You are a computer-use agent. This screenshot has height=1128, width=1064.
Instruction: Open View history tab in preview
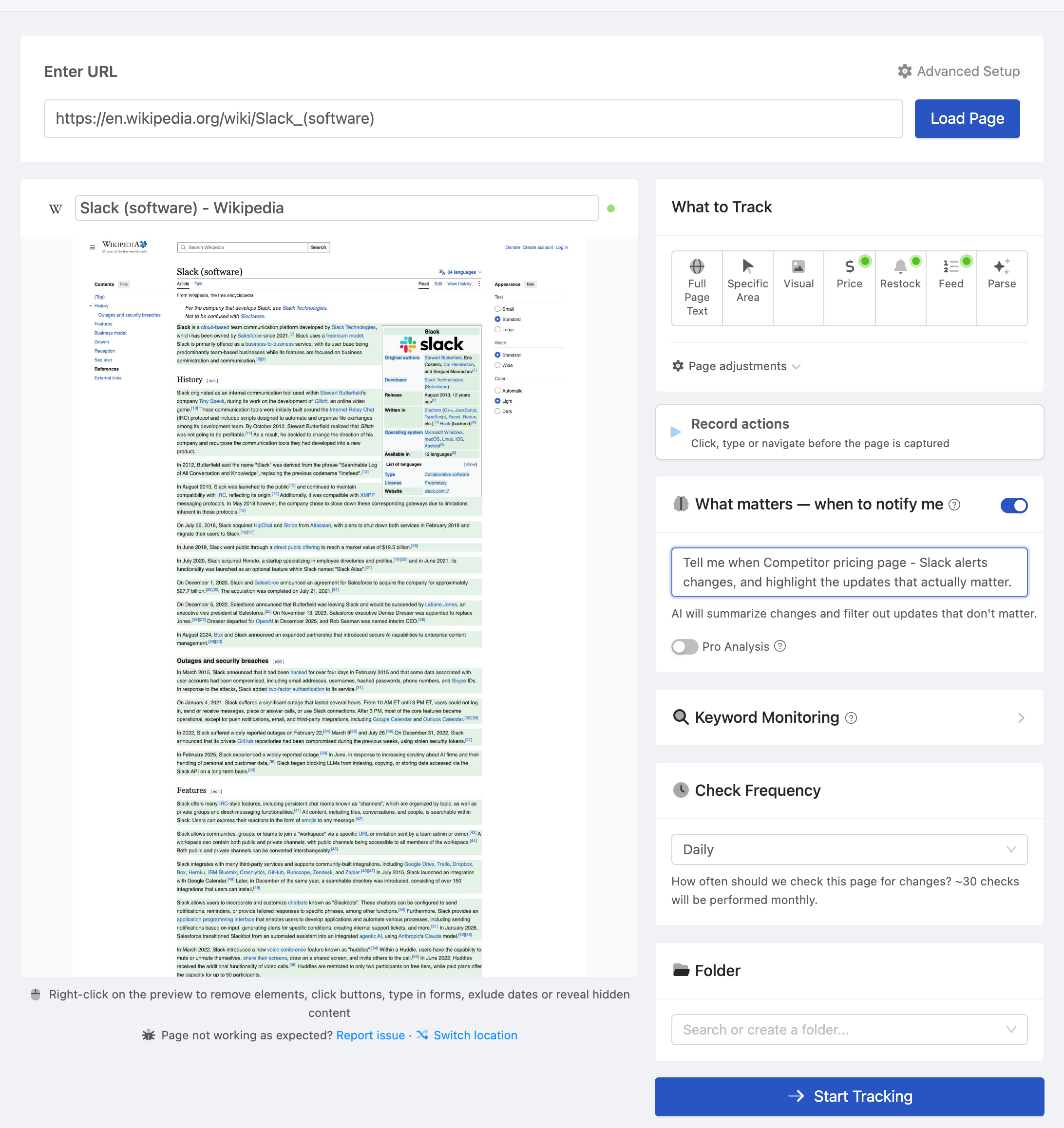point(459,283)
